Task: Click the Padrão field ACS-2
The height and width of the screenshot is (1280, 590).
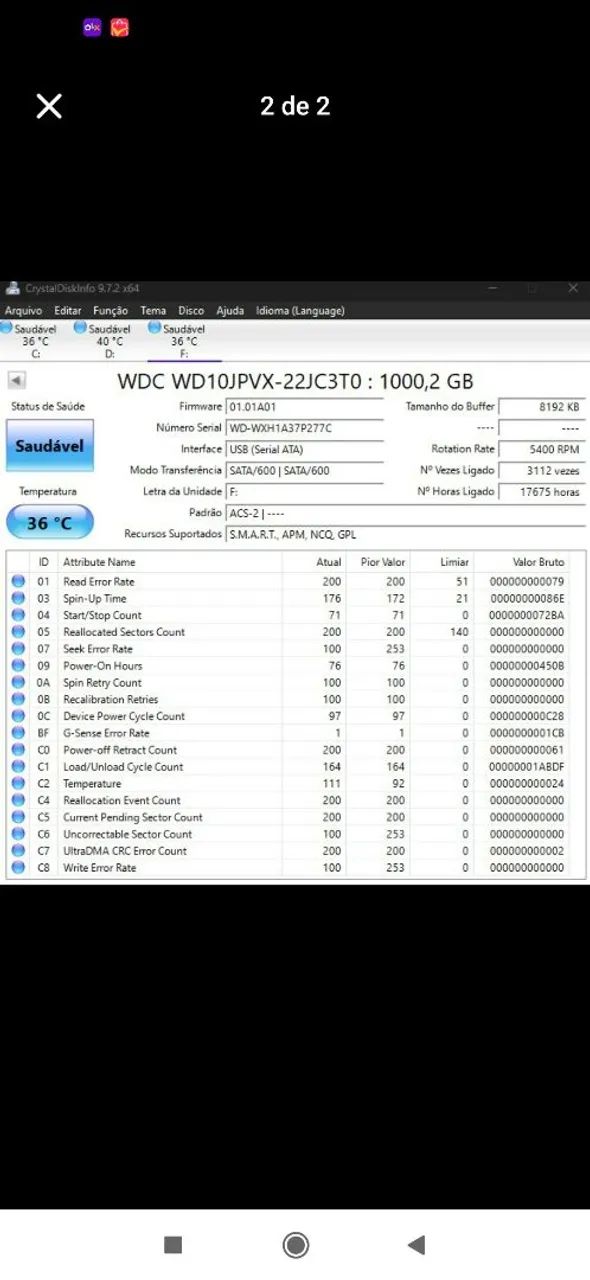Action: (405, 513)
